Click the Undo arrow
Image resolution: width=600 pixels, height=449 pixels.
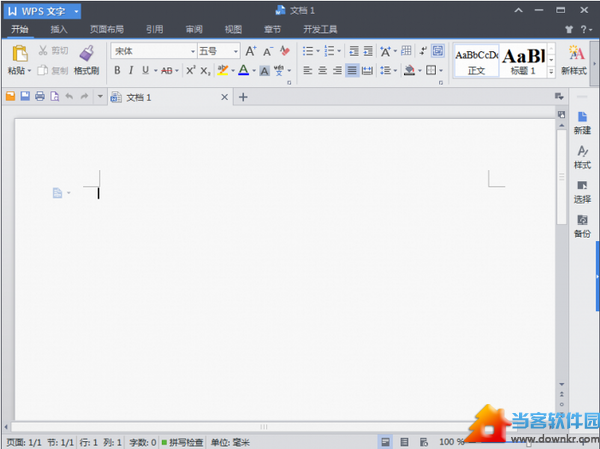[69, 96]
